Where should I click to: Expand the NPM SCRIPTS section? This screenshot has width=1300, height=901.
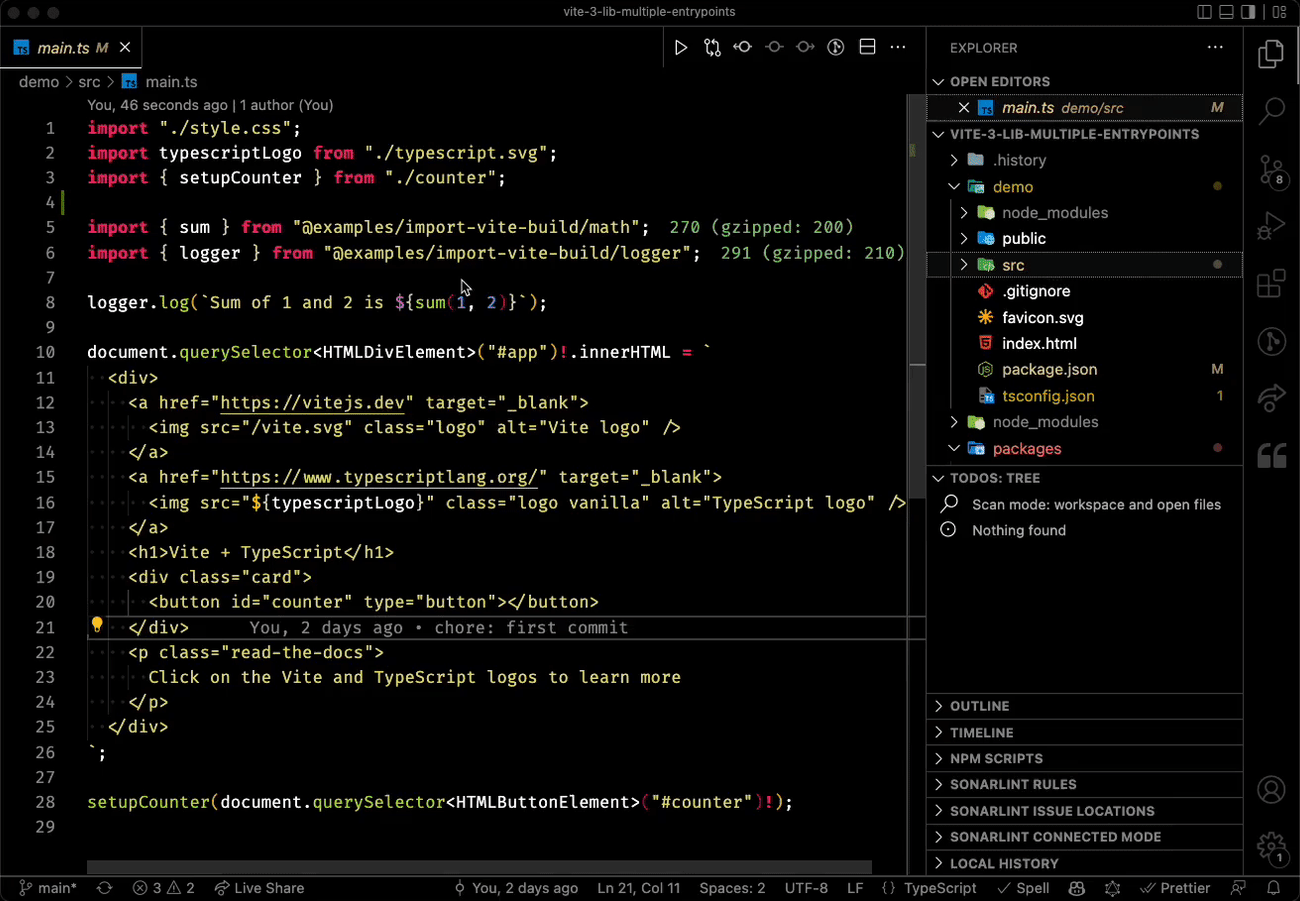[x=995, y=758]
